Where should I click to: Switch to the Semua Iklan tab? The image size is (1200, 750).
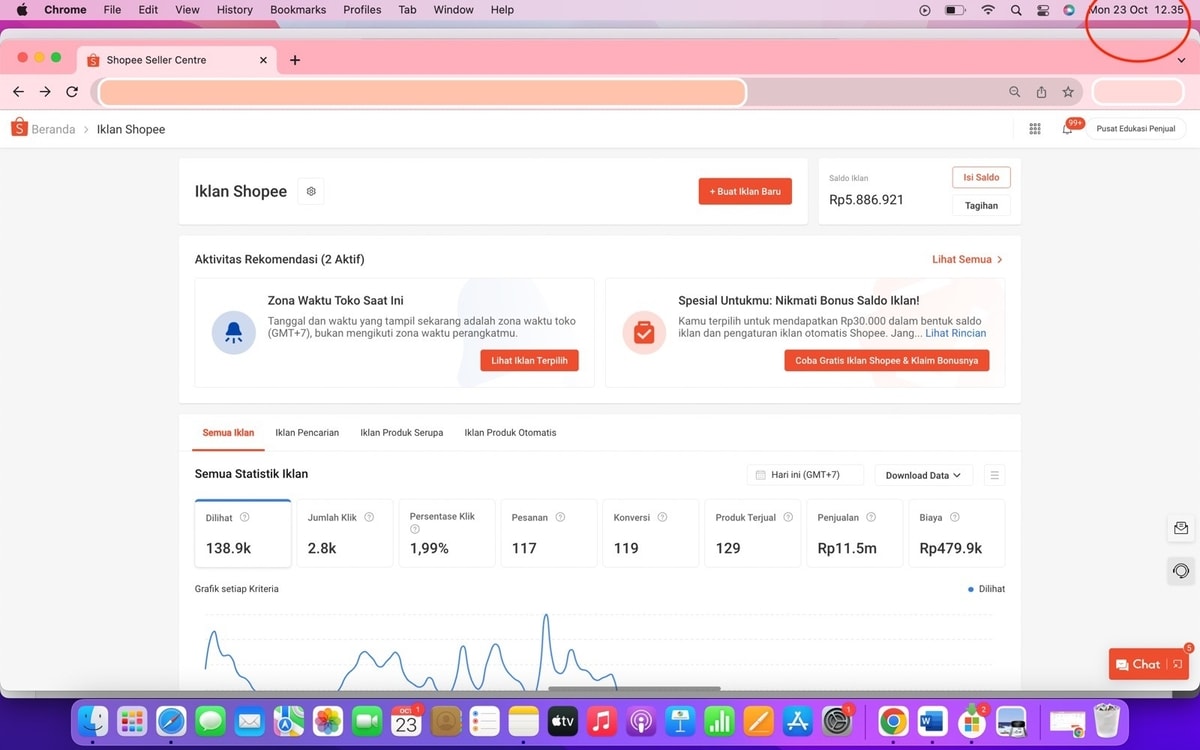228,433
